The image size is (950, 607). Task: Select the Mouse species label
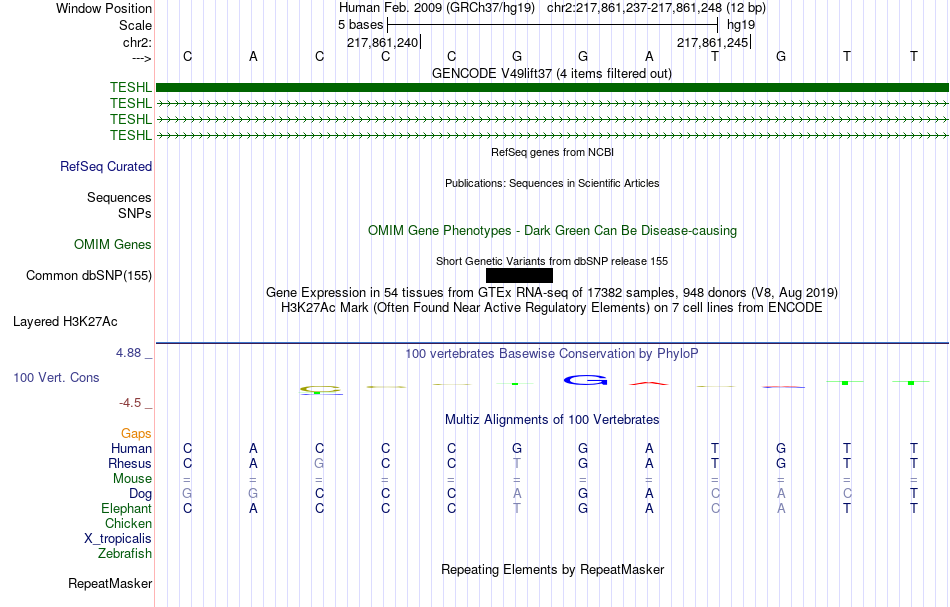point(132,479)
